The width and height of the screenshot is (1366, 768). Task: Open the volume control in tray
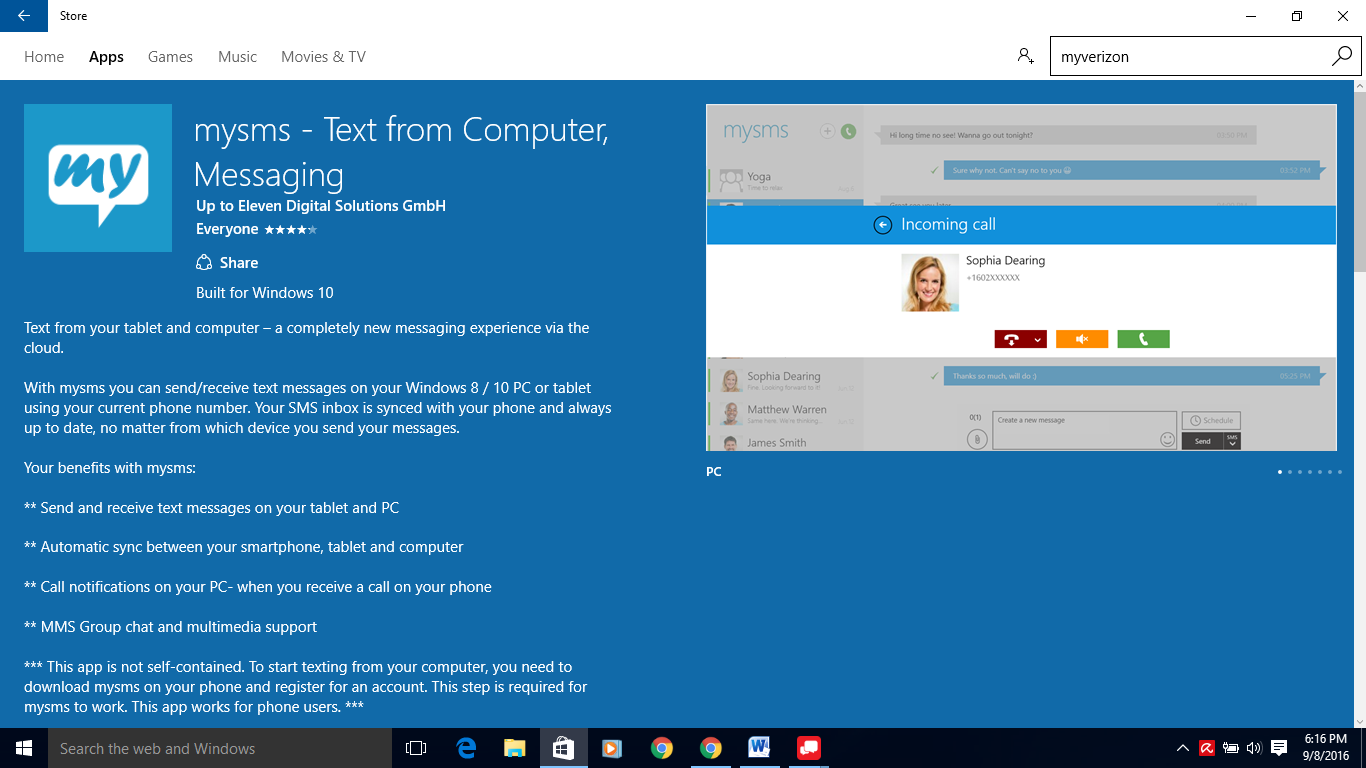(1254, 748)
